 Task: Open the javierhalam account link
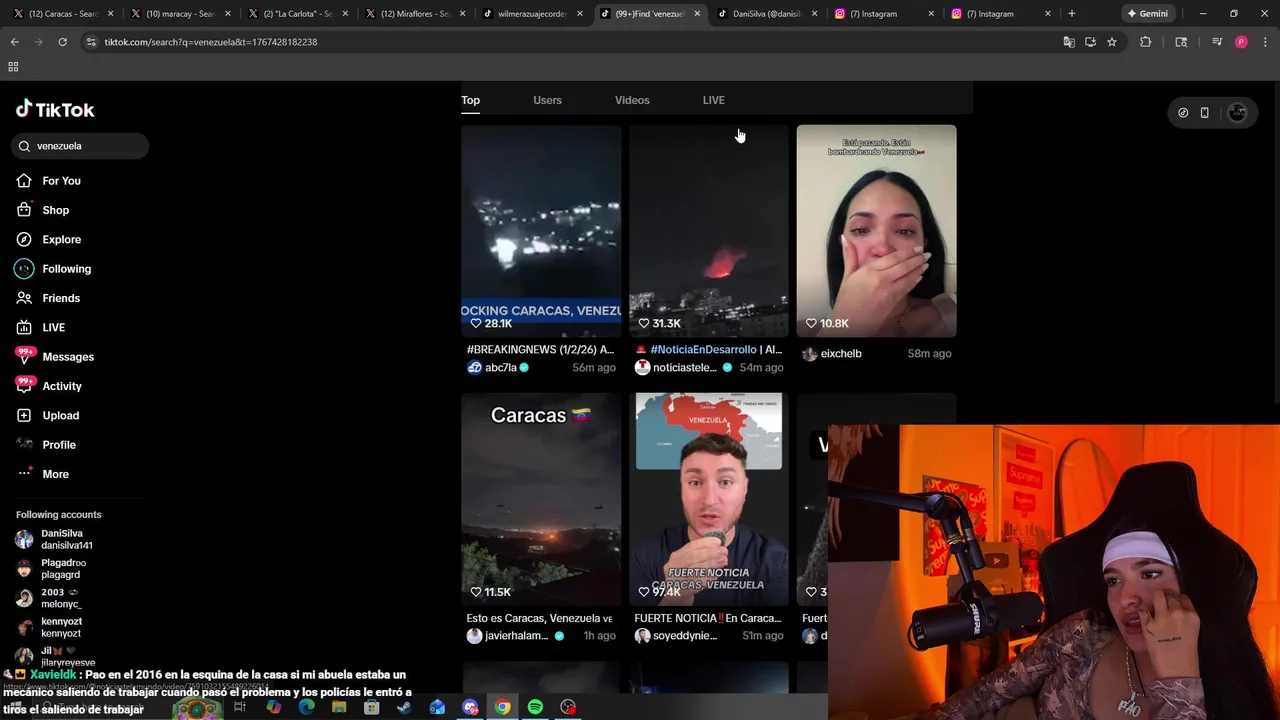(x=515, y=636)
